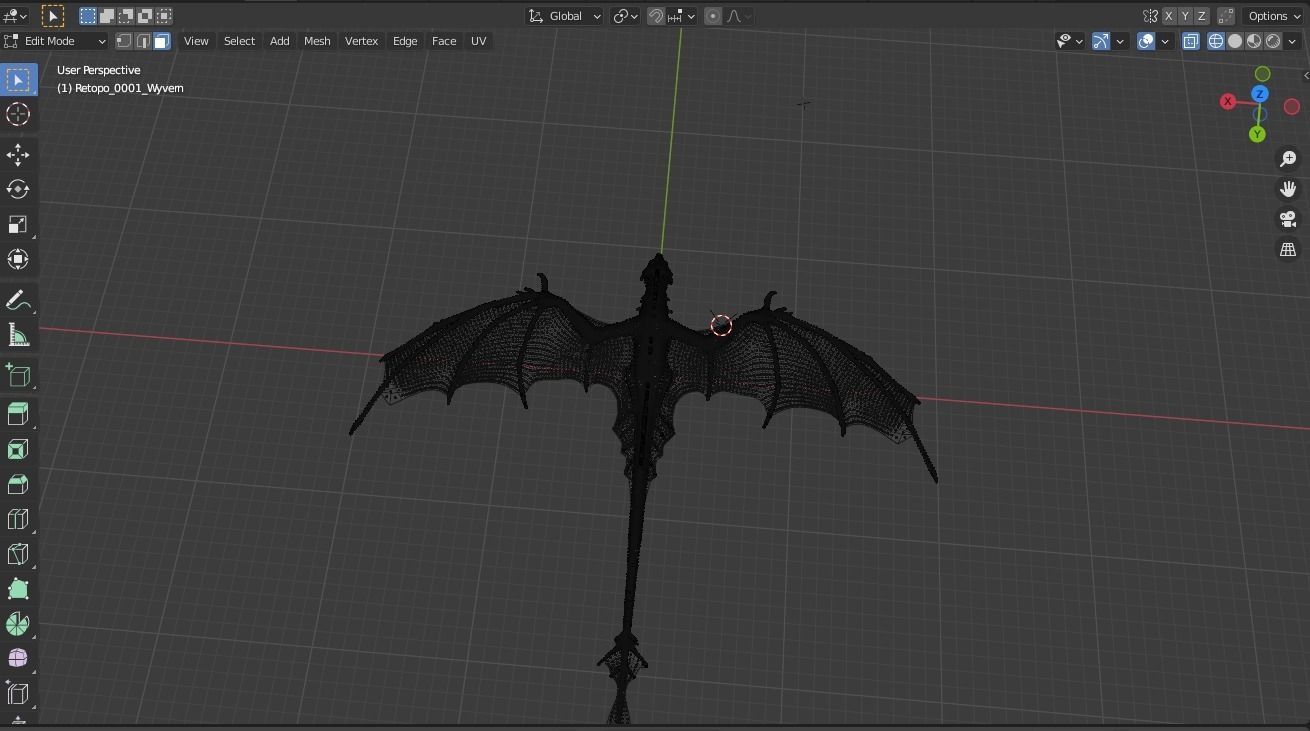
Task: Select the Inset Faces tool
Action: click(18, 450)
